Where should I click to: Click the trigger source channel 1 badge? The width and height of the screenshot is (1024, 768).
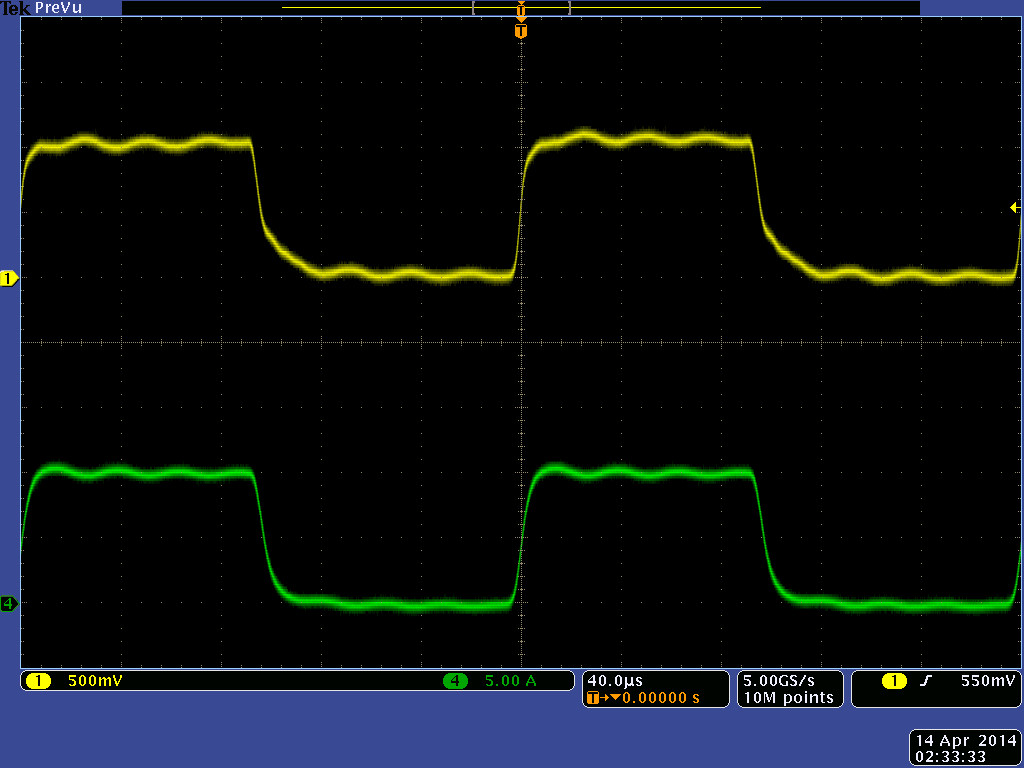(894, 681)
